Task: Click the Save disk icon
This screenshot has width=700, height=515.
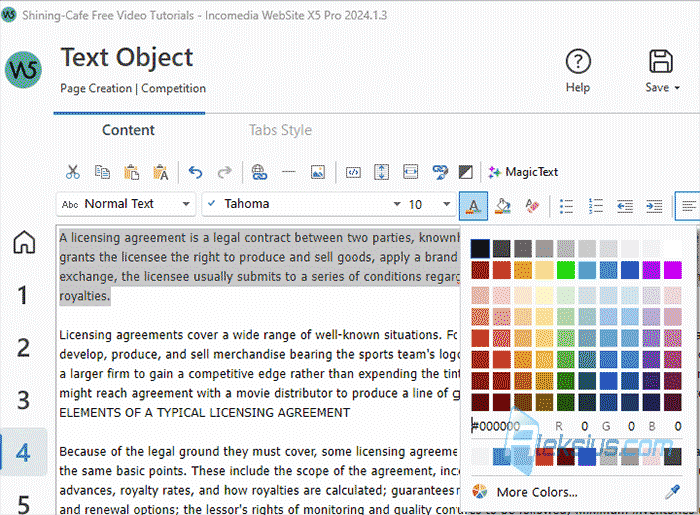Action: (661, 62)
